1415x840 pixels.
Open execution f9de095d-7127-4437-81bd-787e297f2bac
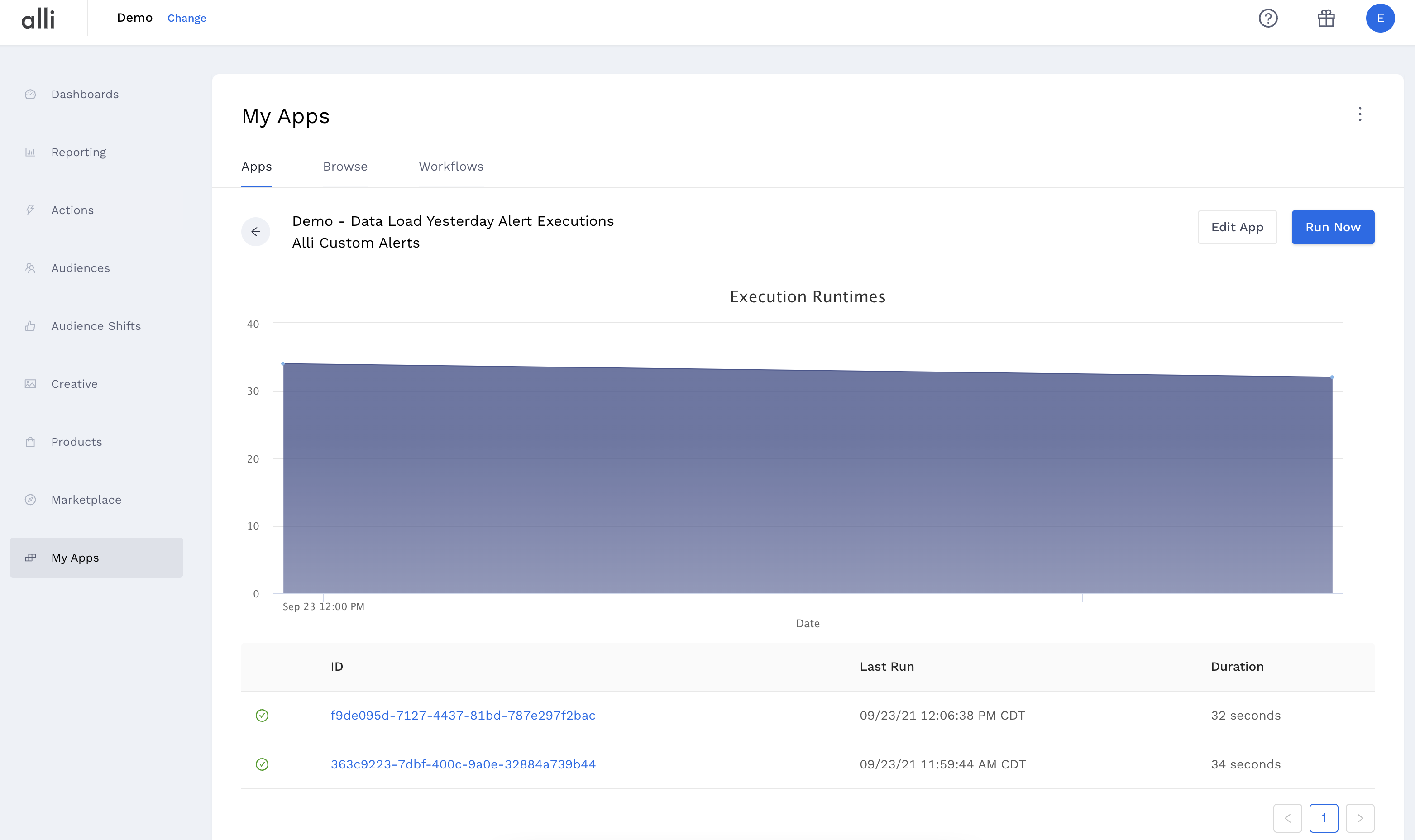tap(464, 715)
